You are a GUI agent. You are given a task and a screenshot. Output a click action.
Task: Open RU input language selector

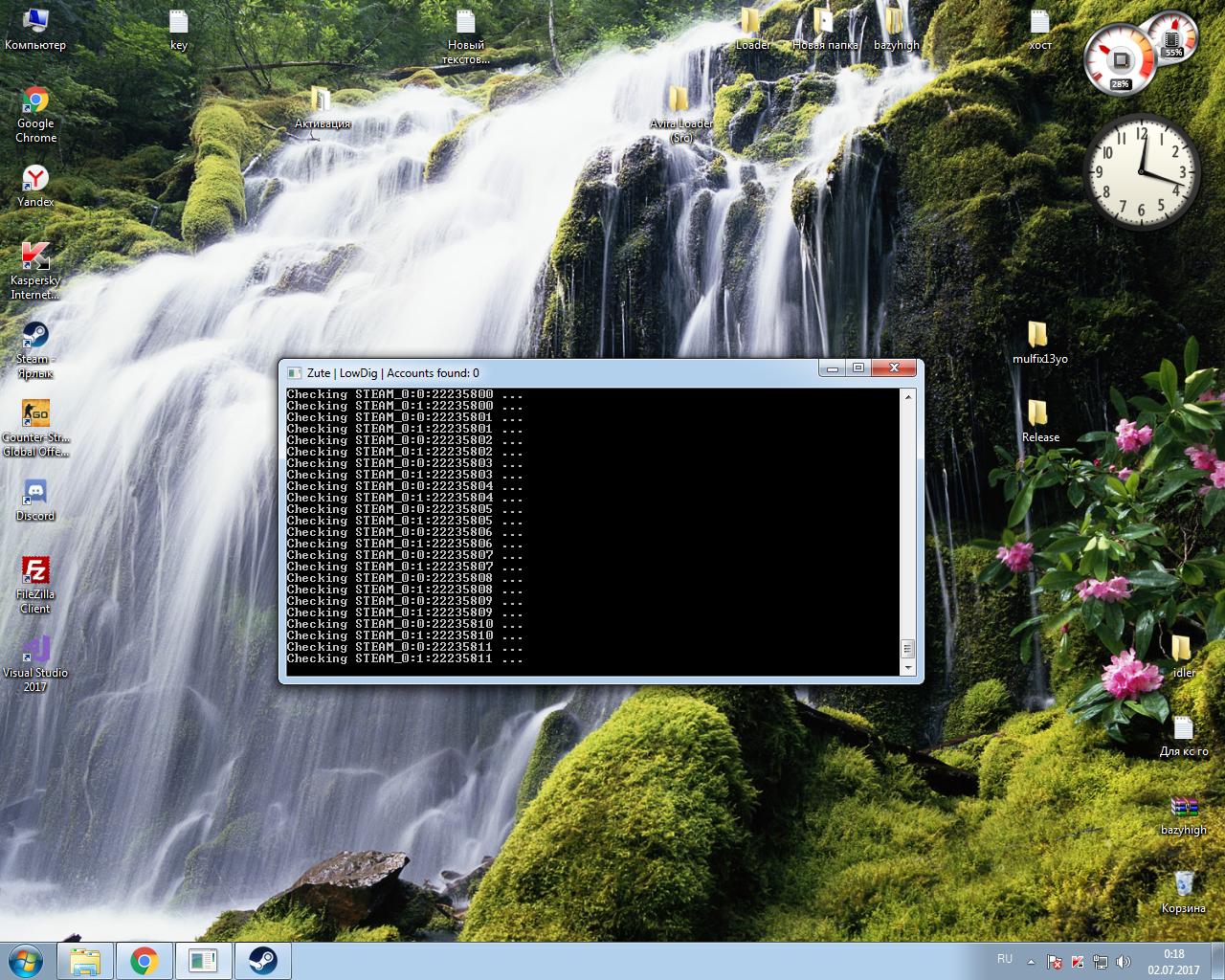point(1004,959)
